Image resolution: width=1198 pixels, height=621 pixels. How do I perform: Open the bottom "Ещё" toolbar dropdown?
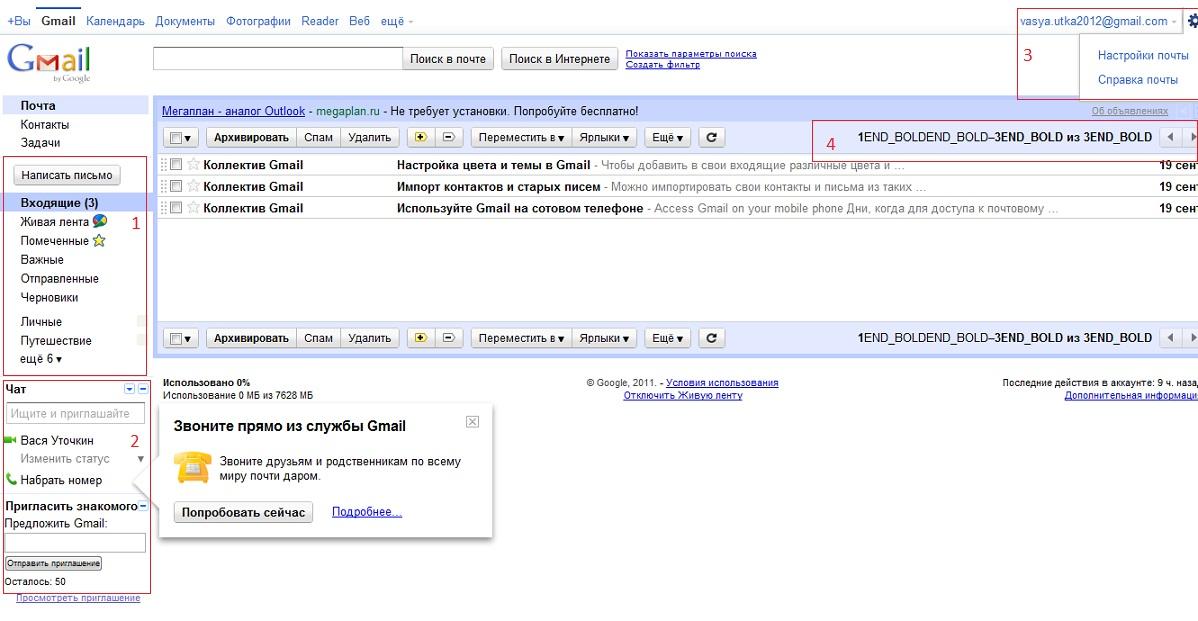(x=668, y=338)
